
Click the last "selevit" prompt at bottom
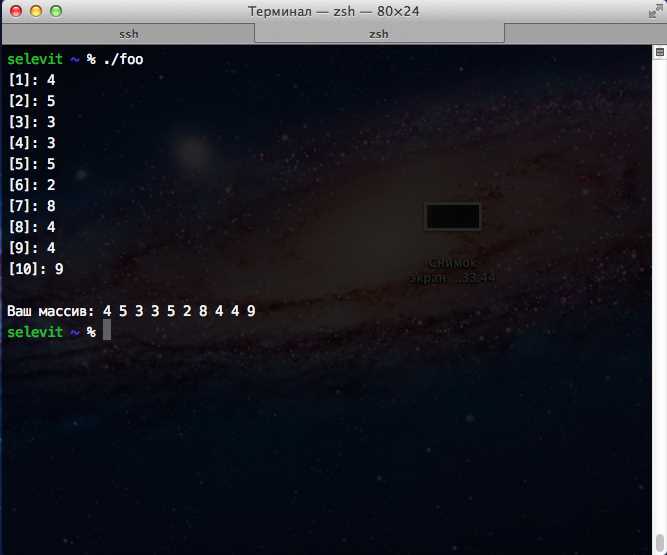pos(35,332)
